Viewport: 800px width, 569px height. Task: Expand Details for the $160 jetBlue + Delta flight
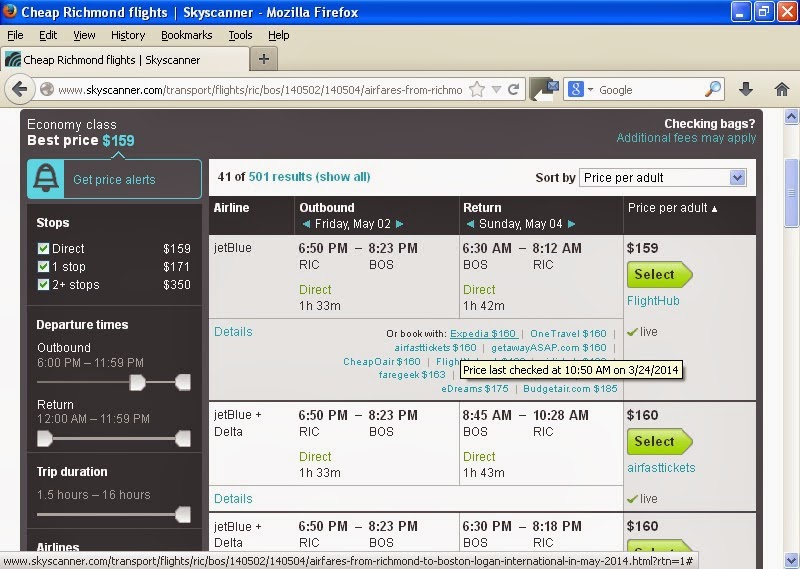coord(233,499)
